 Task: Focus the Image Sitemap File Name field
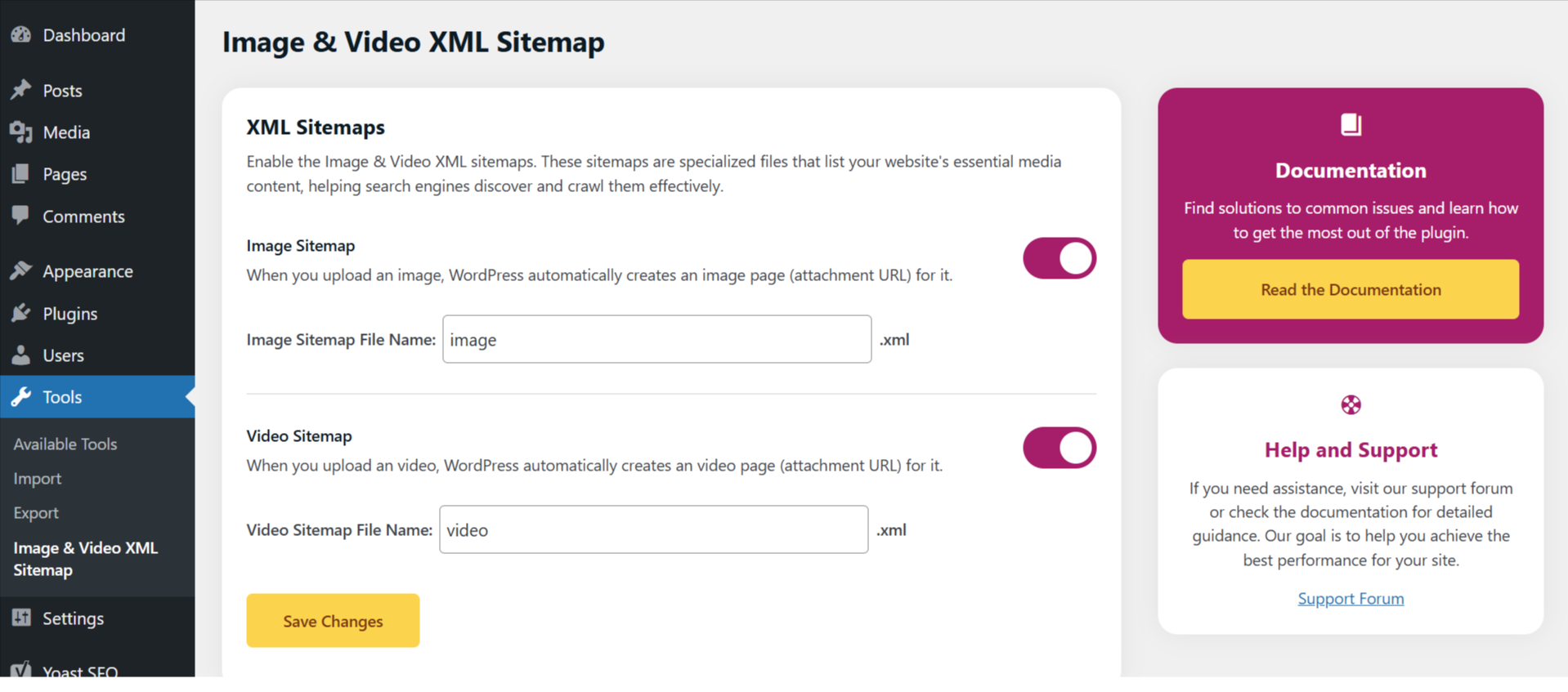[657, 339]
